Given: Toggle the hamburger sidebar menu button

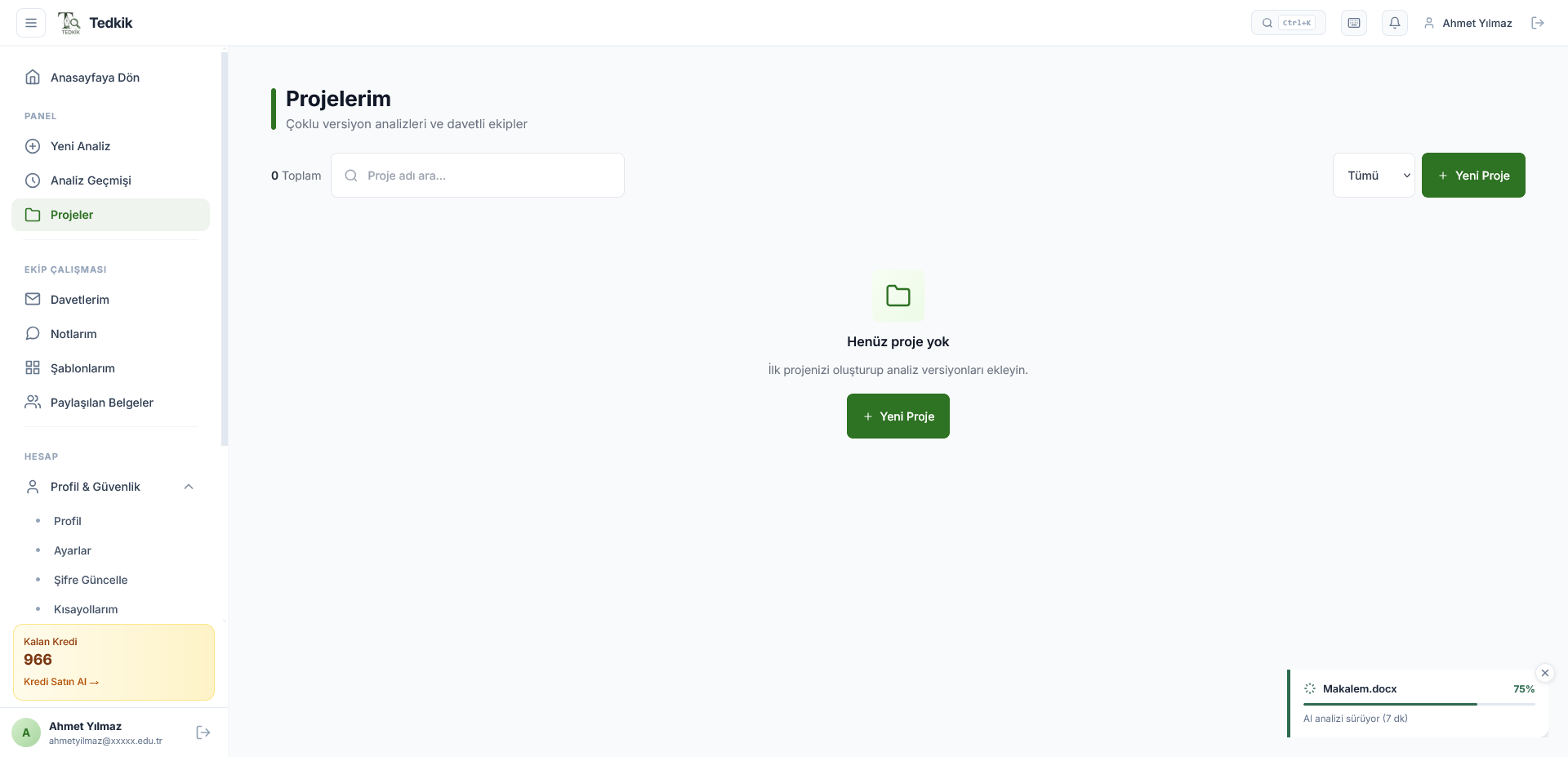Looking at the screenshot, I should (x=31, y=23).
